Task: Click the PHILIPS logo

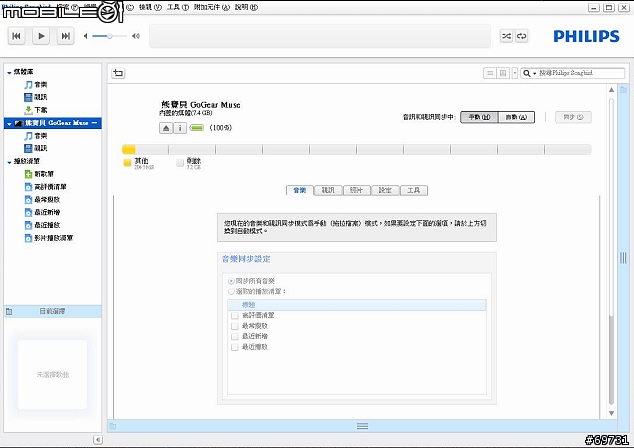Action: click(x=586, y=36)
